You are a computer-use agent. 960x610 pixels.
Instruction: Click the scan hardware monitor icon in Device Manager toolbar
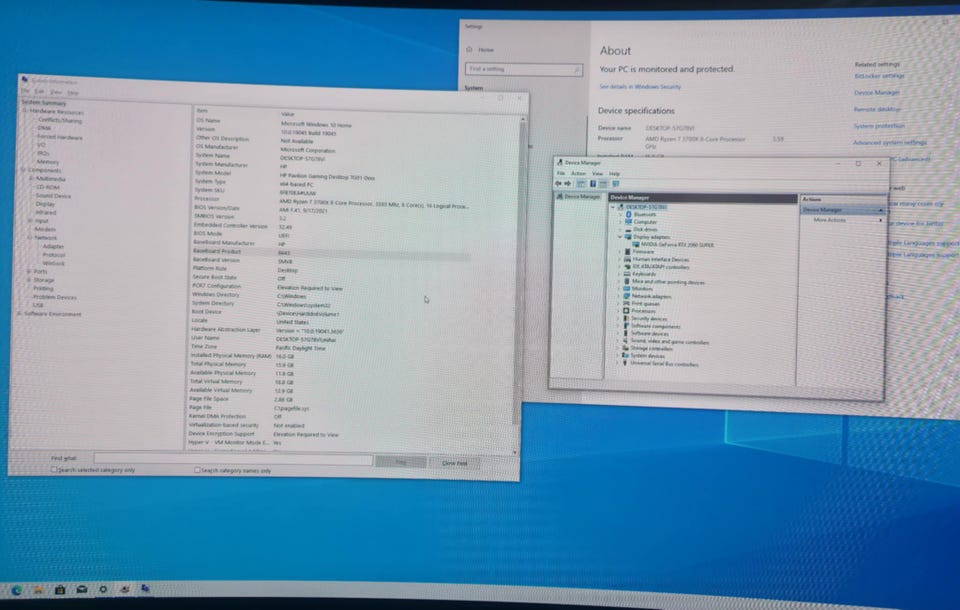tap(616, 184)
